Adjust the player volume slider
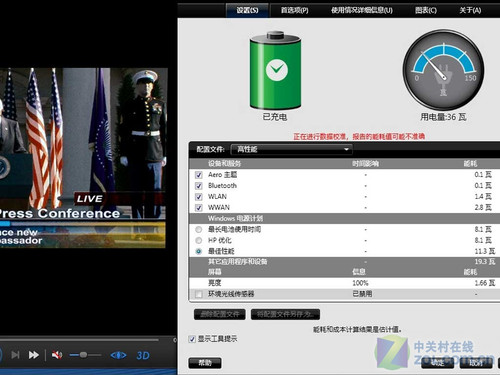The image size is (500, 375). (85, 355)
